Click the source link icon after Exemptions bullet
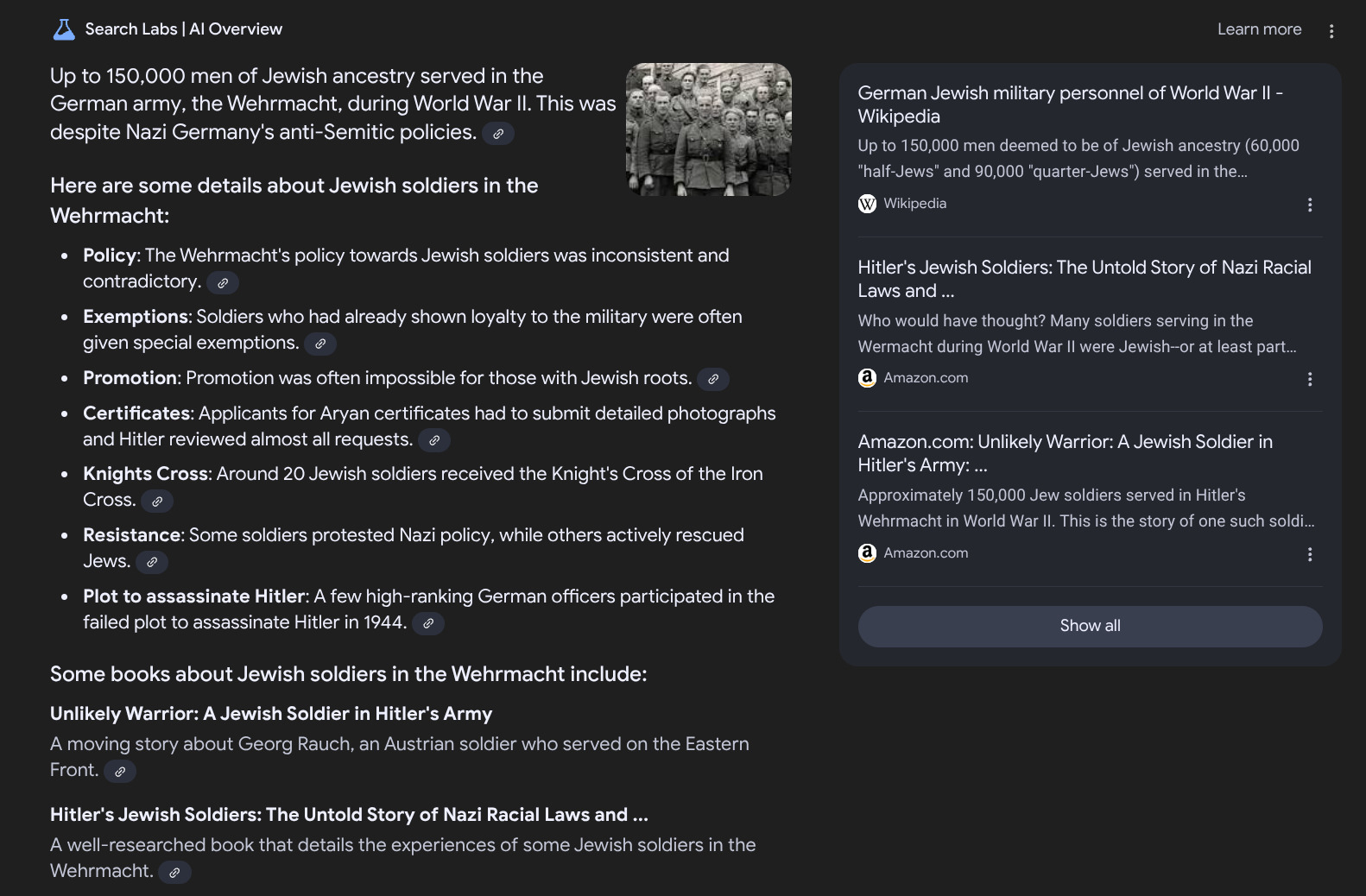Screen dimensions: 1366x896 click(x=320, y=344)
